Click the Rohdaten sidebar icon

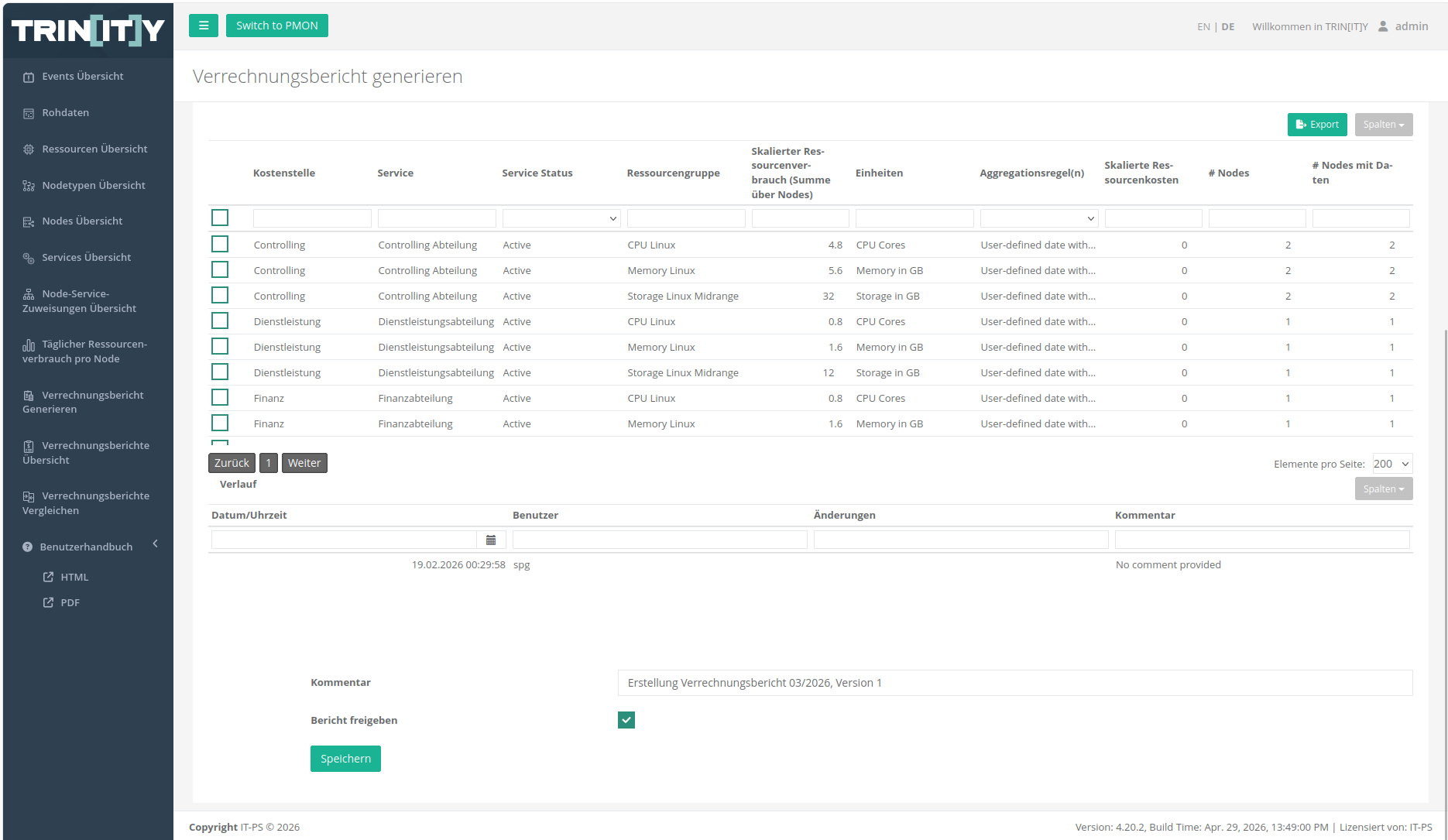click(29, 113)
